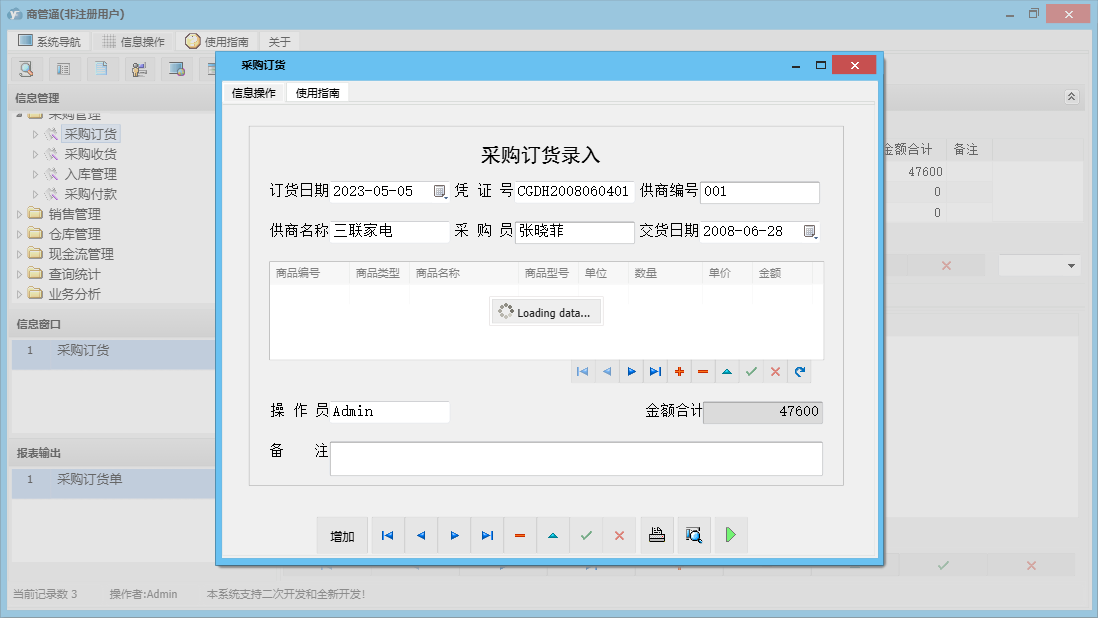Collapse the right panel using the chevron
This screenshot has height=618, width=1098.
(x=1070, y=97)
